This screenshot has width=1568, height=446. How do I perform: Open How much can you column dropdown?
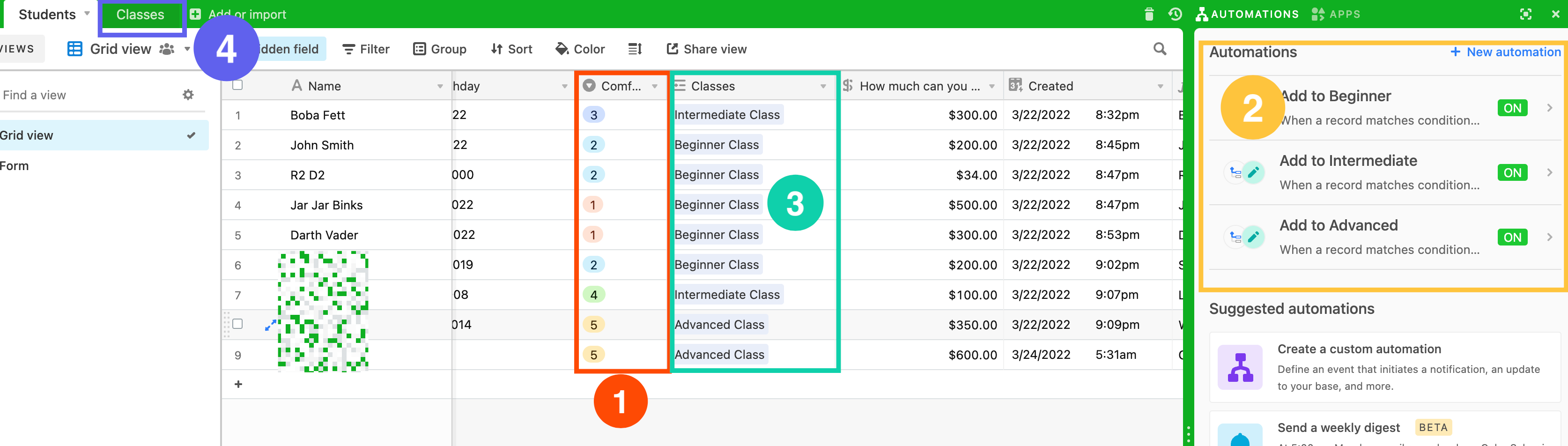tap(991, 86)
